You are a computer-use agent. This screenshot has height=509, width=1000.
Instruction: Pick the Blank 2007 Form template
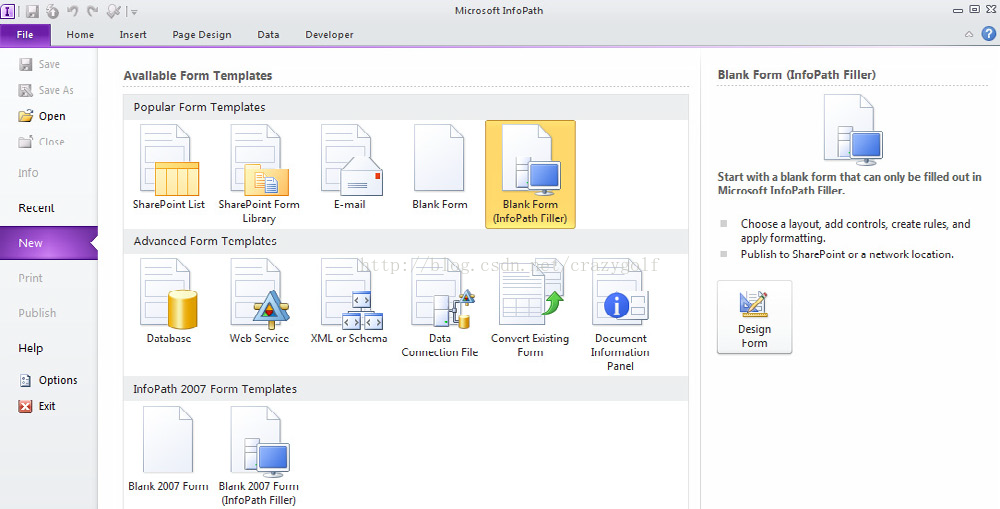click(168, 449)
